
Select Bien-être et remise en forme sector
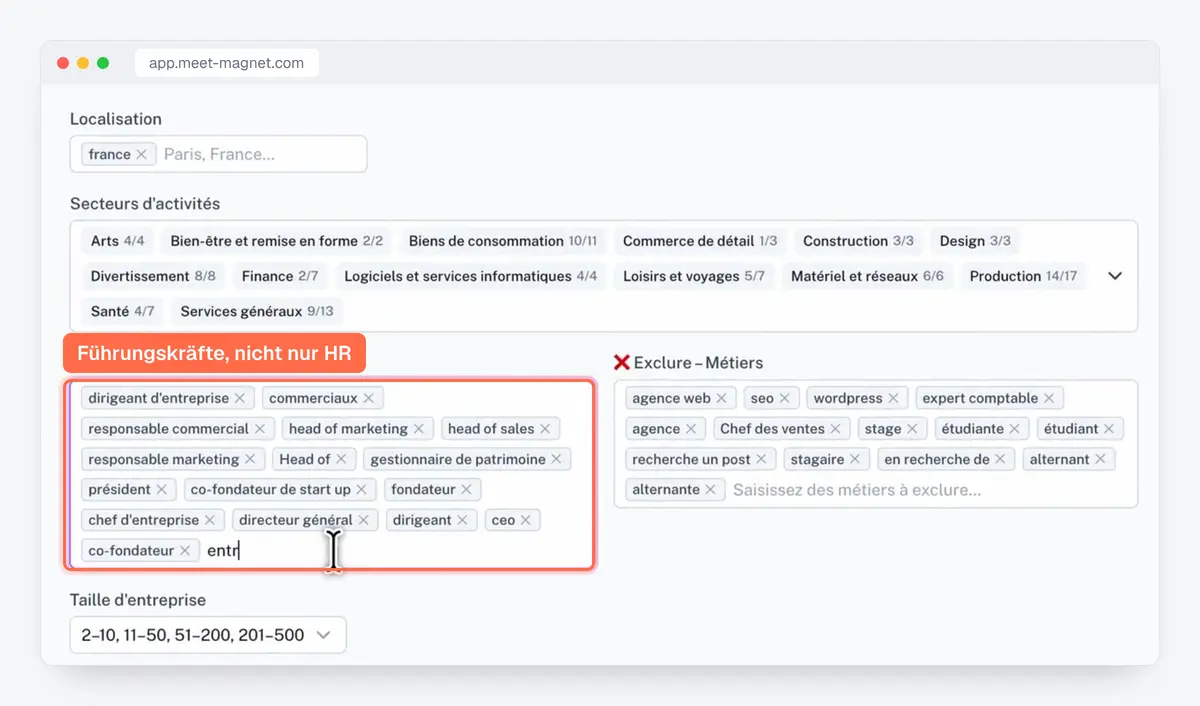pyautogui.click(x=277, y=241)
